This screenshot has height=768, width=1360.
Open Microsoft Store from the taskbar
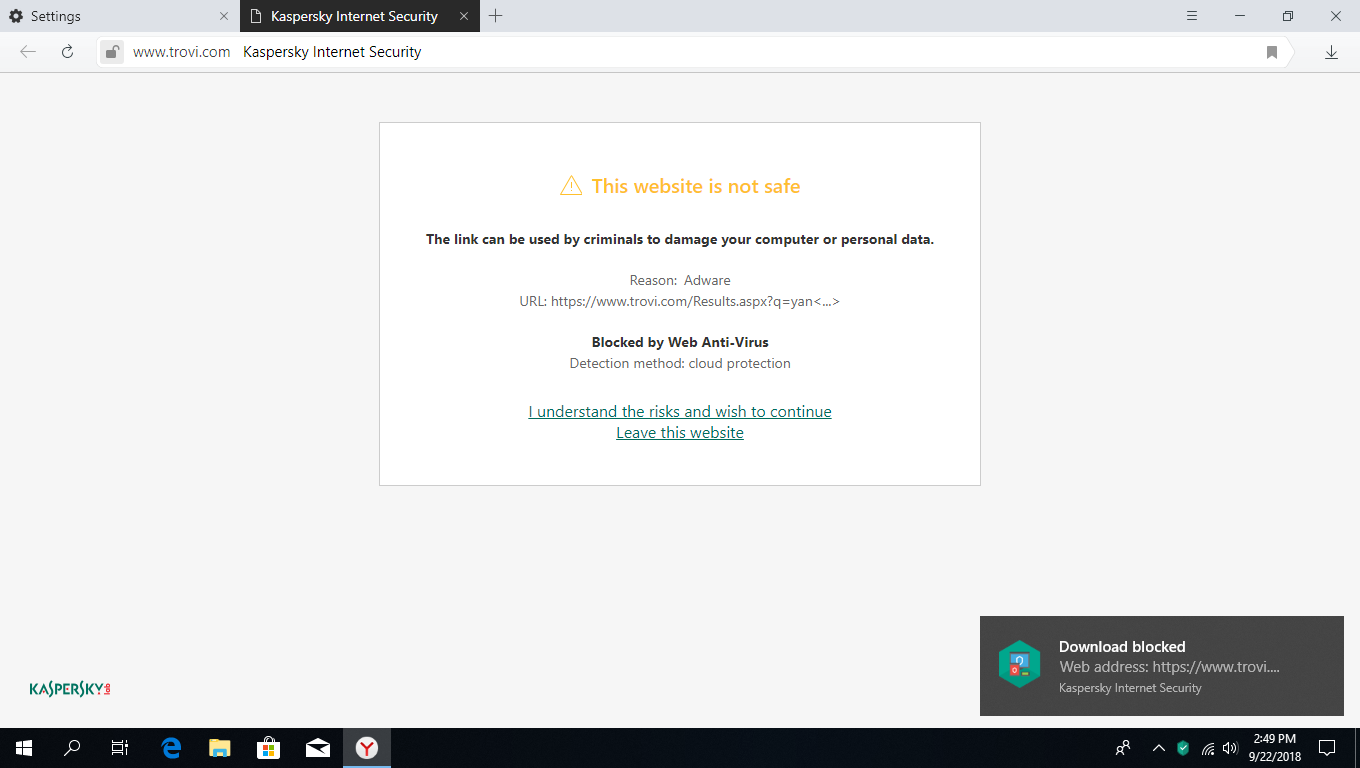click(269, 748)
